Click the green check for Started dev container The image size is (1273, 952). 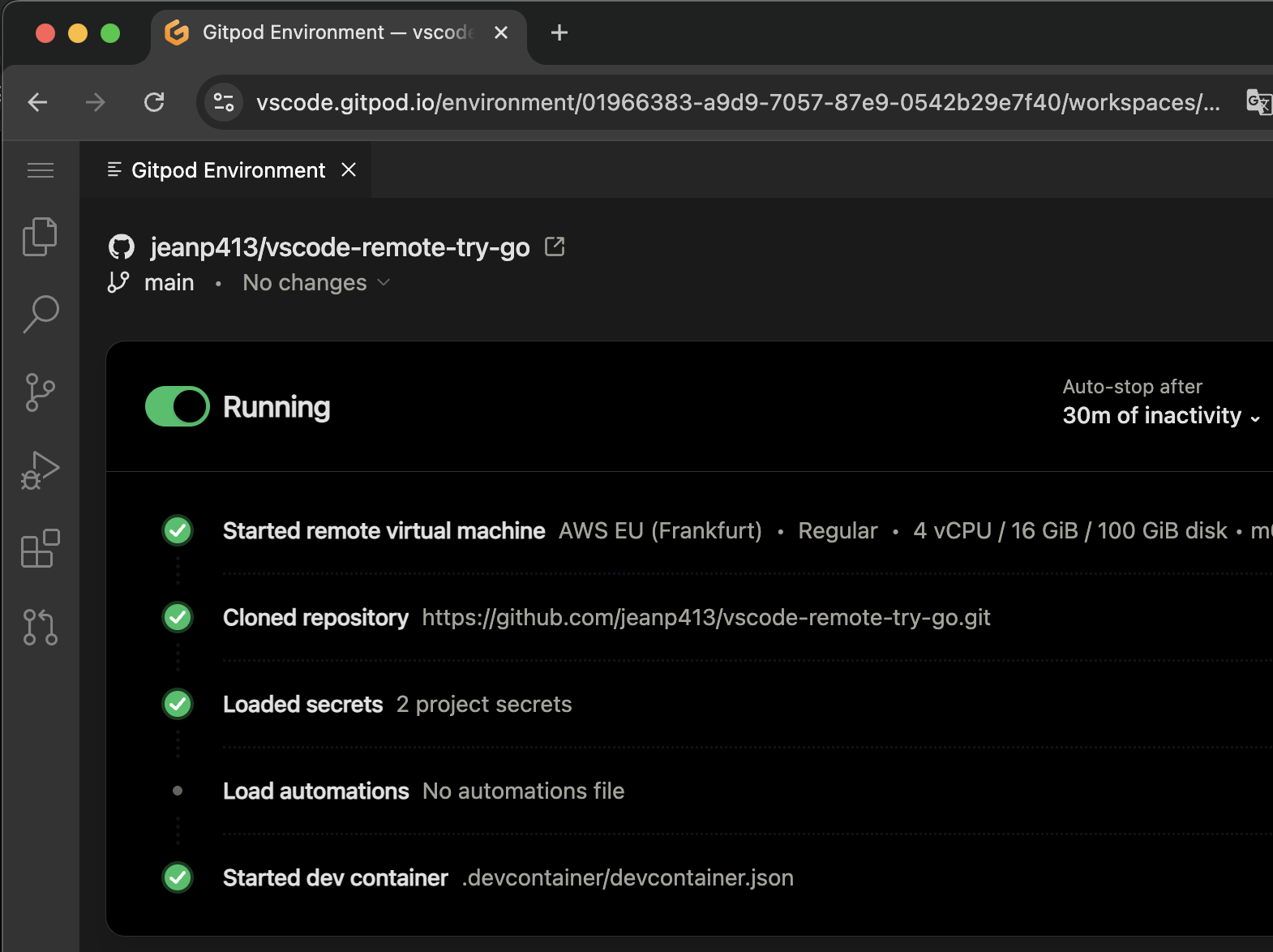[x=178, y=877]
